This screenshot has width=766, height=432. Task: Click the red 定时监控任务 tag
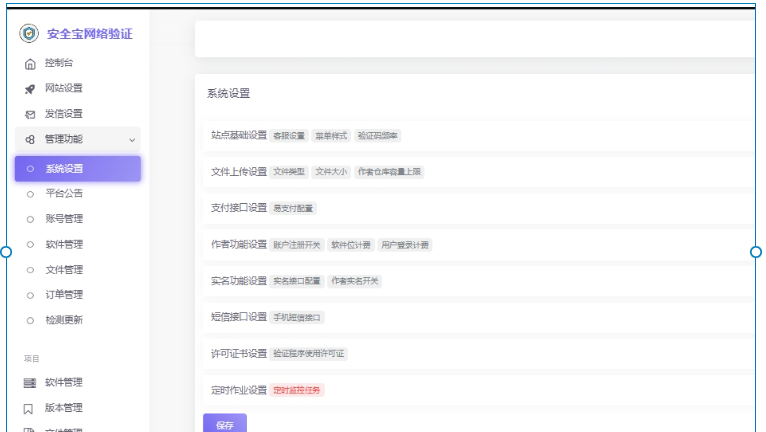click(x=298, y=390)
